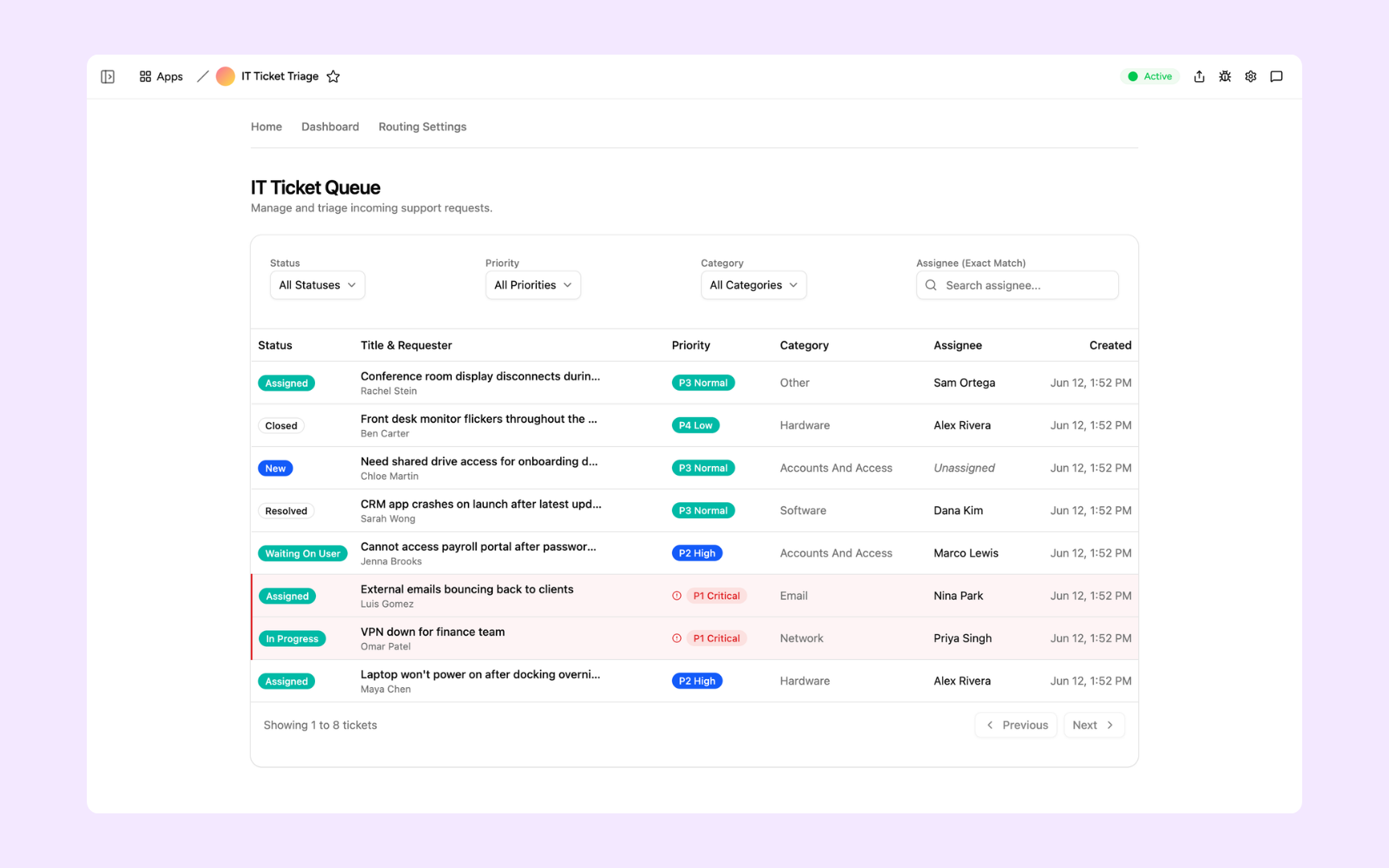The width and height of the screenshot is (1389, 868).
Task: Star the IT Ticket Triage app
Action: 334,76
